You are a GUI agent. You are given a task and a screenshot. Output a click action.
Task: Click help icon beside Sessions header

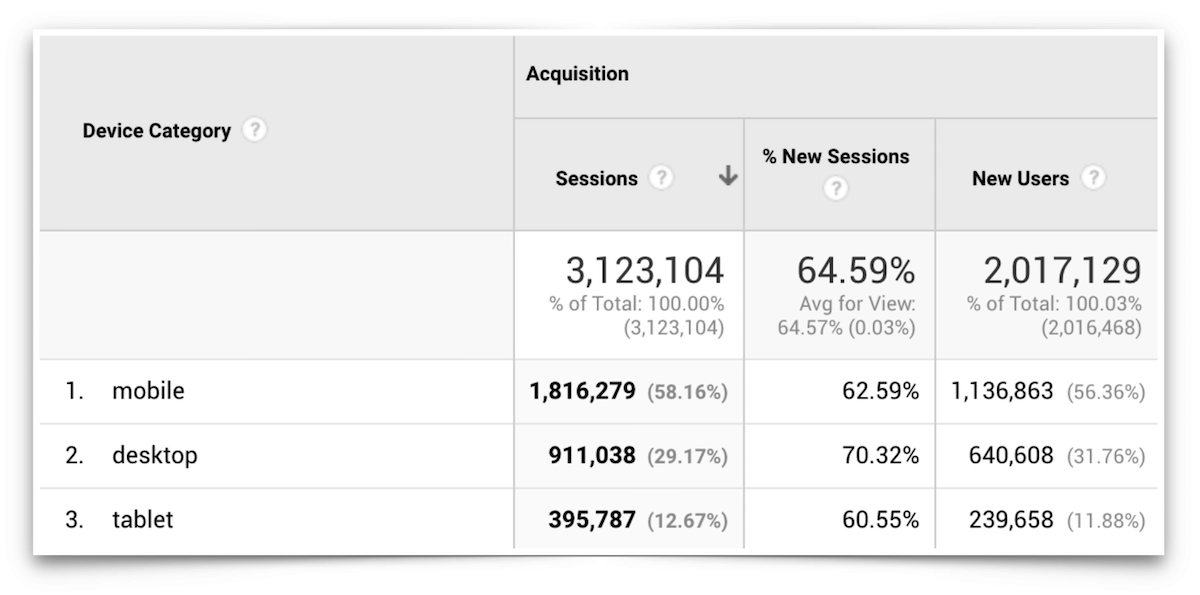pos(661,178)
